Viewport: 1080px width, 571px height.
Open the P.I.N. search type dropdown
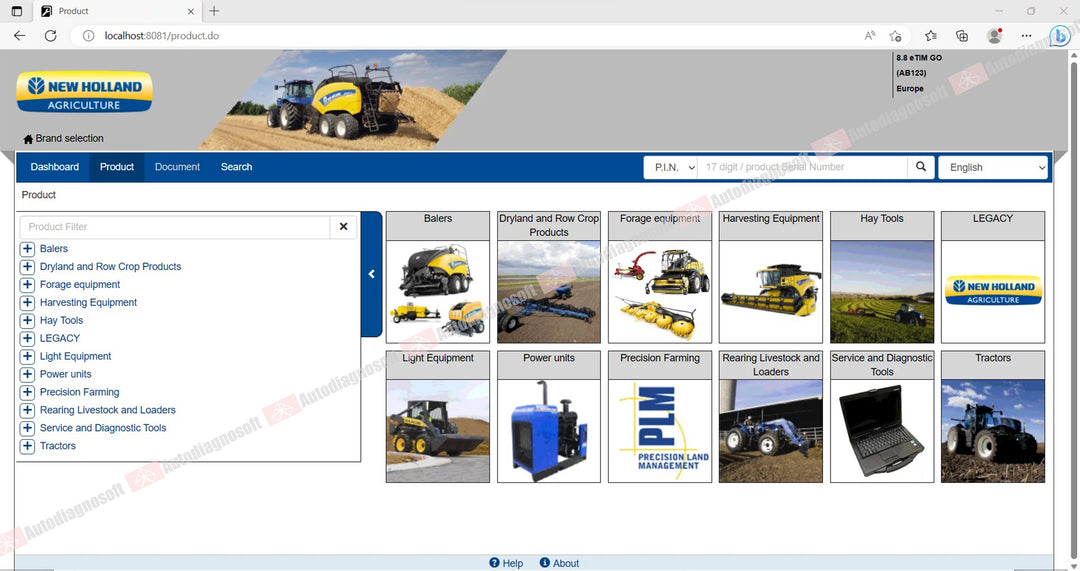click(671, 167)
